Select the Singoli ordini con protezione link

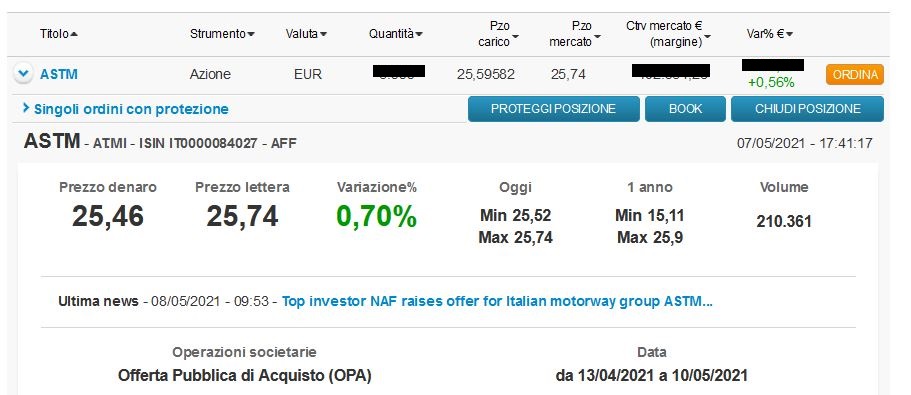click(131, 109)
